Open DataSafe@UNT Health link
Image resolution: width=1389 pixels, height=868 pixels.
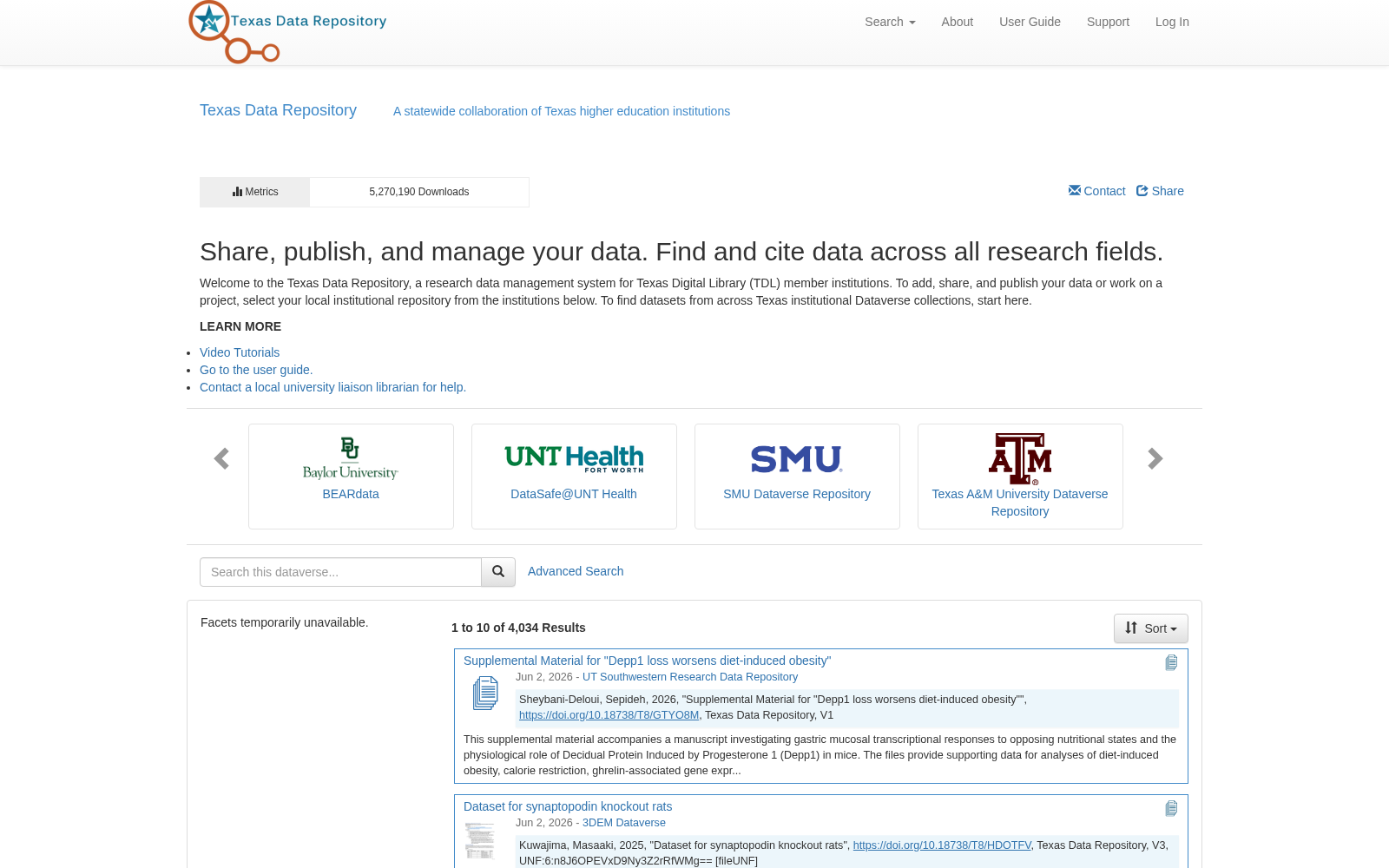coord(574,494)
